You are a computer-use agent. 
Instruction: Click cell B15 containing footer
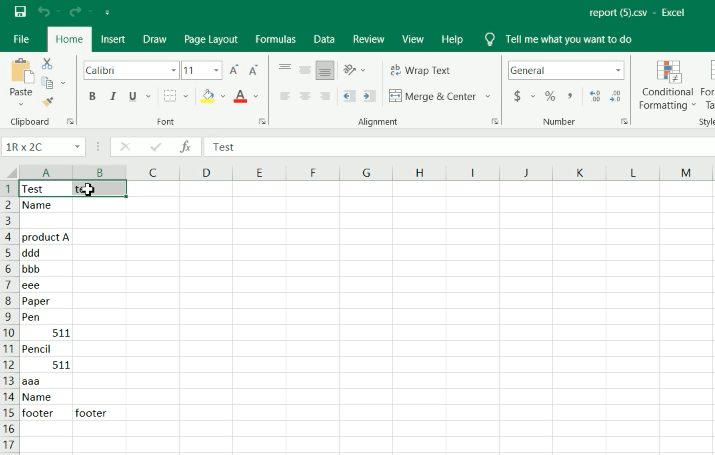(x=99, y=413)
